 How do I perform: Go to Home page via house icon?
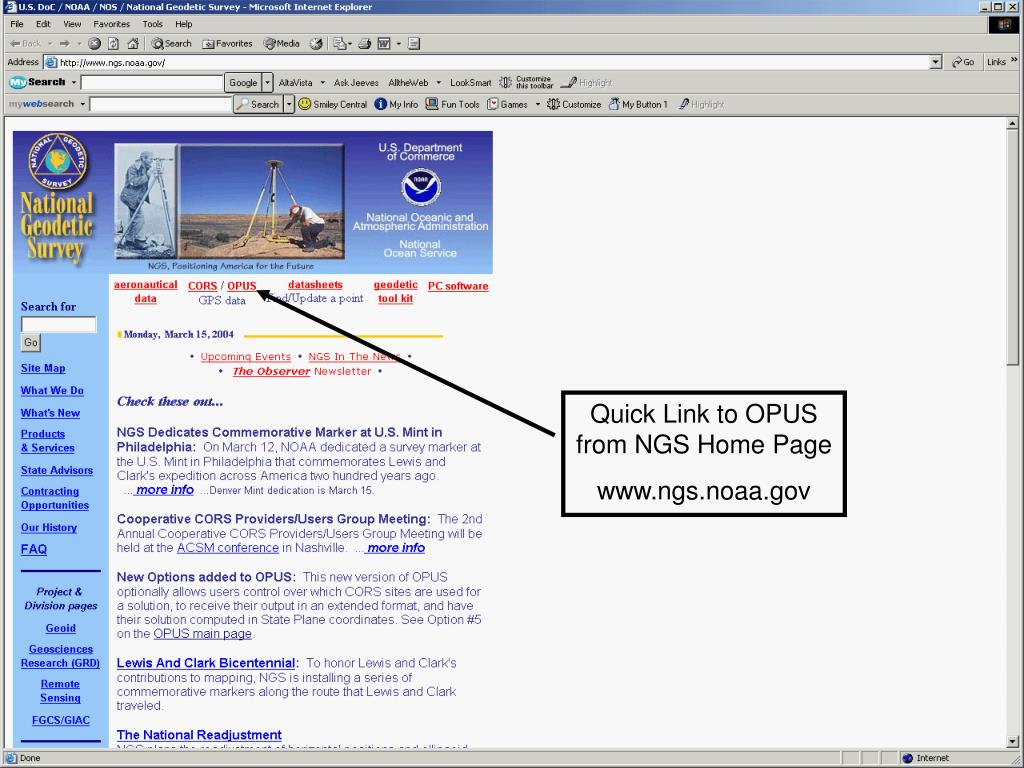(x=133, y=44)
